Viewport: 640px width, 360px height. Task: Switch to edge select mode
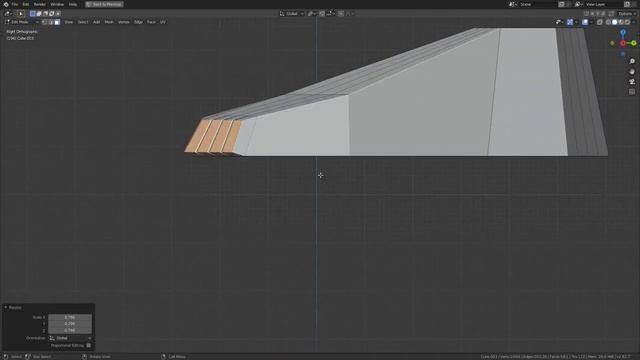click(51, 22)
